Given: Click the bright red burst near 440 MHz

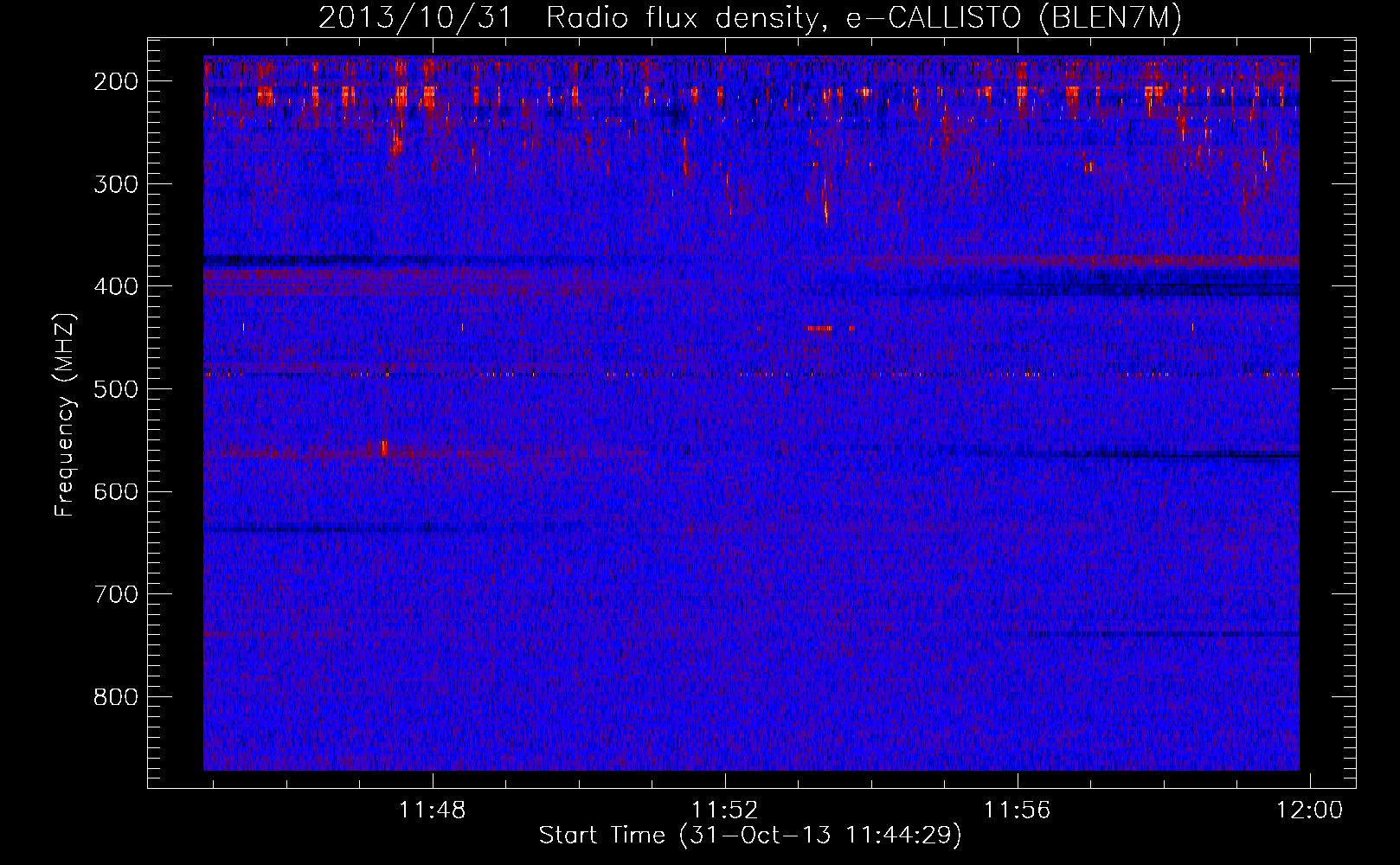Looking at the screenshot, I should (819, 329).
